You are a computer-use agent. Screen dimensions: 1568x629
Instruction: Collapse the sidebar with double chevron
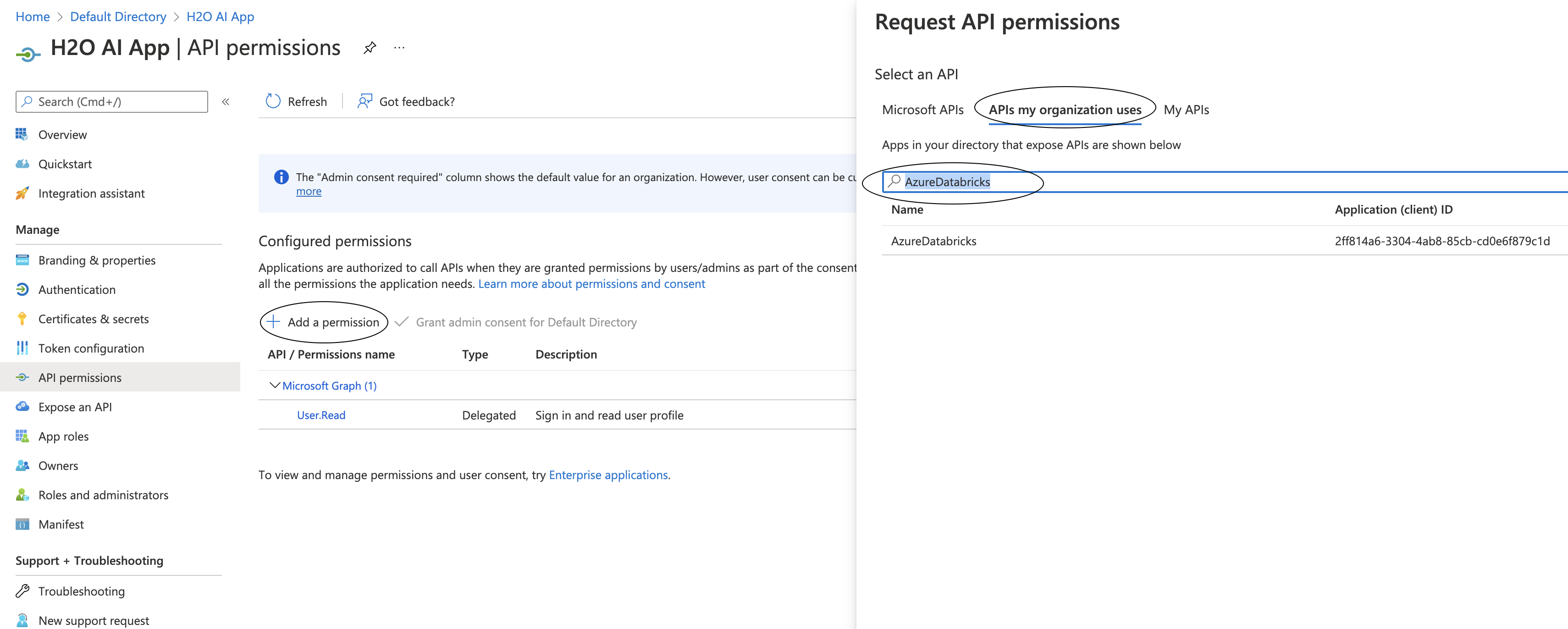[x=226, y=102]
